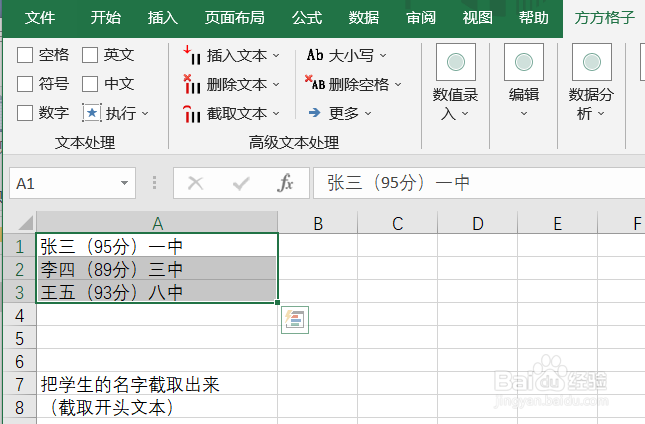Viewport: 645px width, 424px height.
Task: Click the 删除文本 button label
Action: pyautogui.click(x=237, y=85)
